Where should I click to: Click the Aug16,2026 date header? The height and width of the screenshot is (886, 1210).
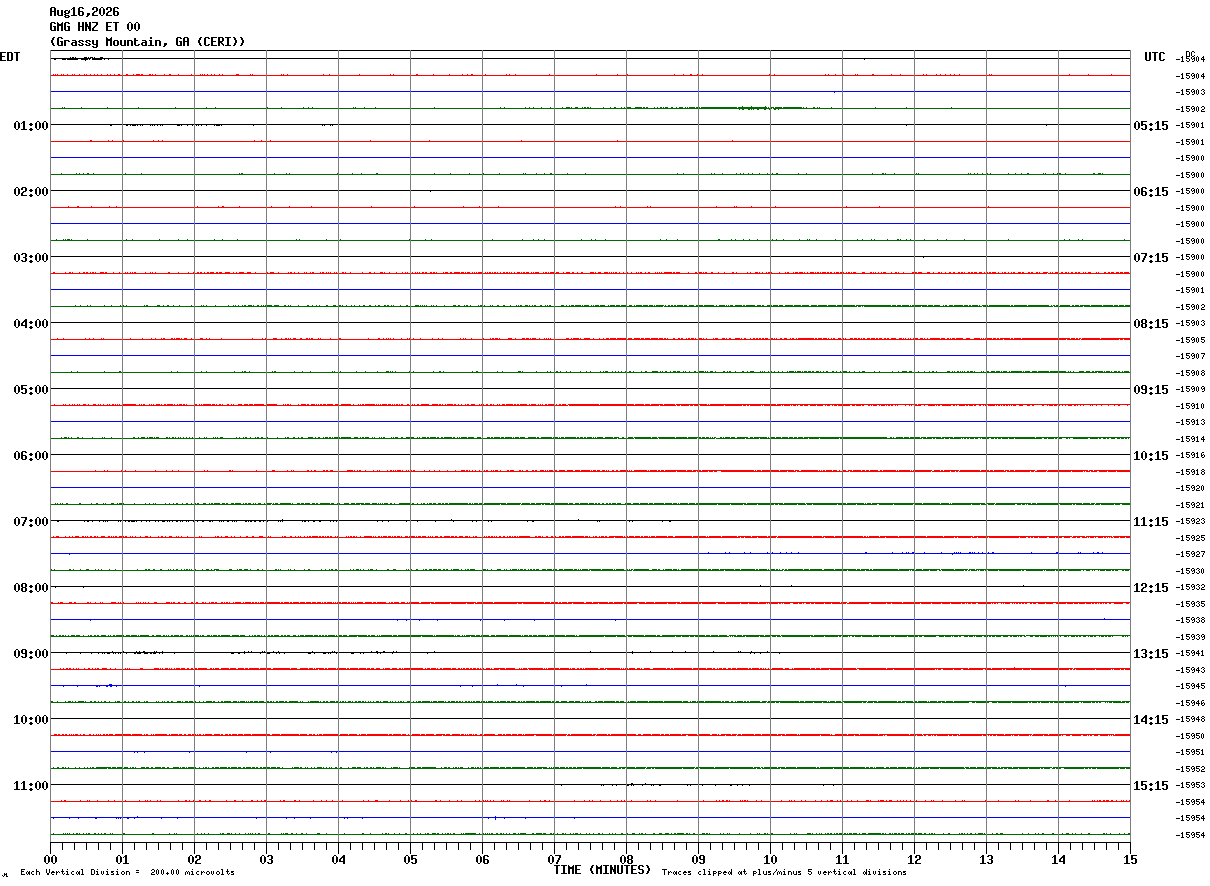coord(84,12)
